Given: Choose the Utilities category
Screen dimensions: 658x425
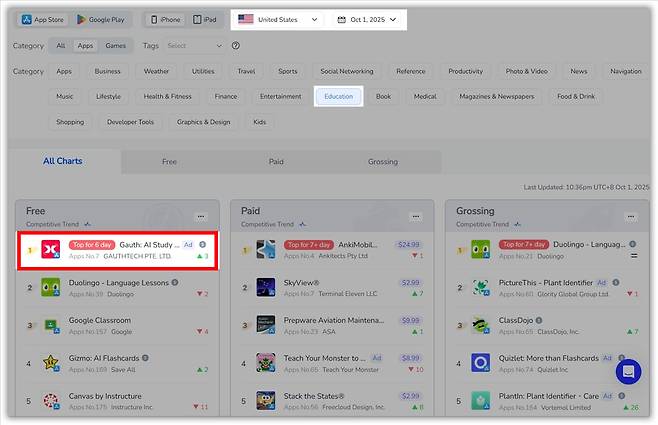Looking at the screenshot, I should point(203,71).
